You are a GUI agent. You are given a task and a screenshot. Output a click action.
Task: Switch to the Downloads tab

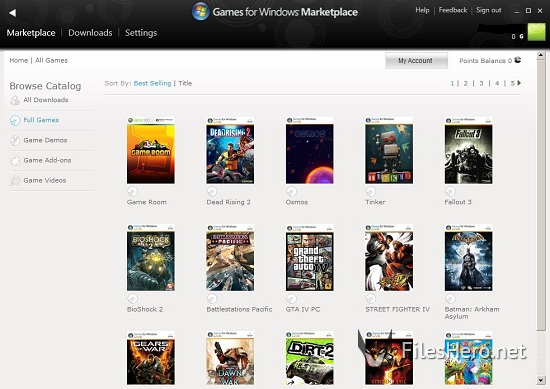[x=90, y=33]
